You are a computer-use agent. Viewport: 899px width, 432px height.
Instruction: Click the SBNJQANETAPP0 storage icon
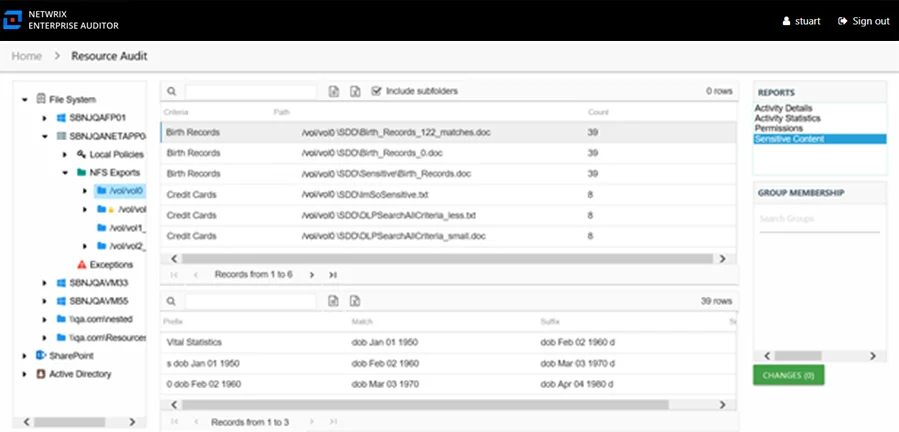click(x=61, y=136)
